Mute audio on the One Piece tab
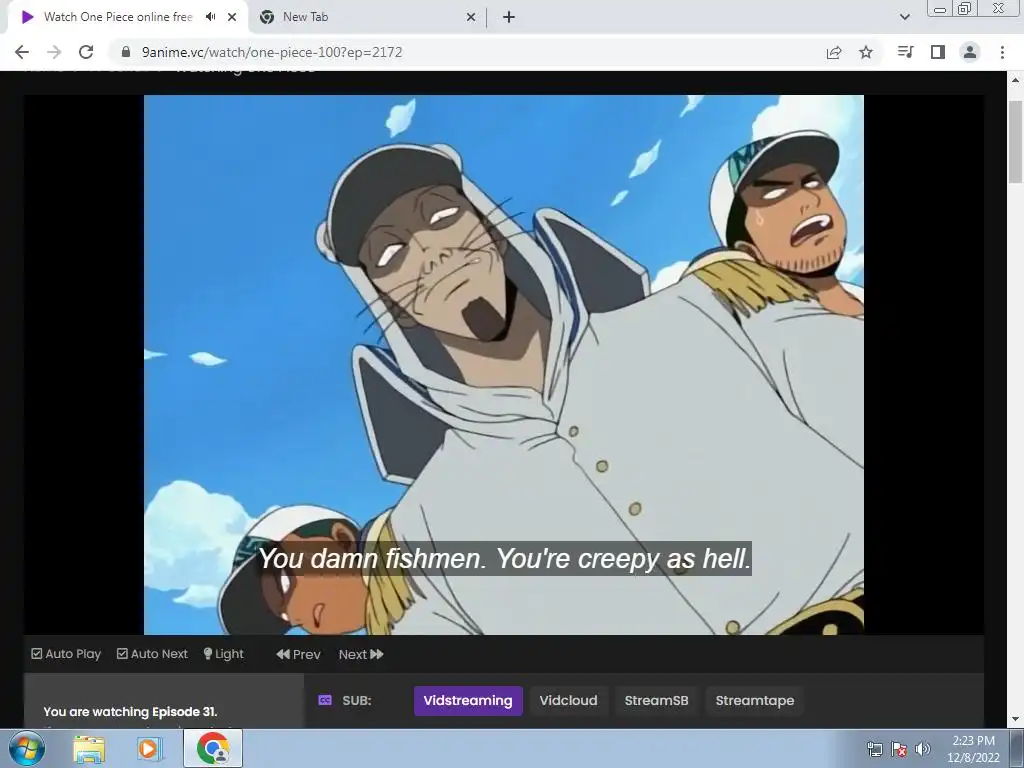 [x=210, y=17]
